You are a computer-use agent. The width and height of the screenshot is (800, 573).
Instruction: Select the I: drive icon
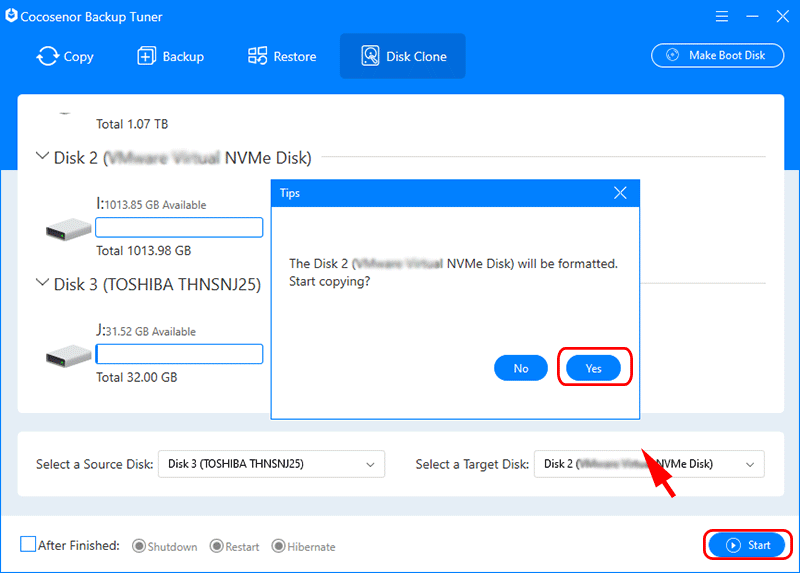(68, 229)
